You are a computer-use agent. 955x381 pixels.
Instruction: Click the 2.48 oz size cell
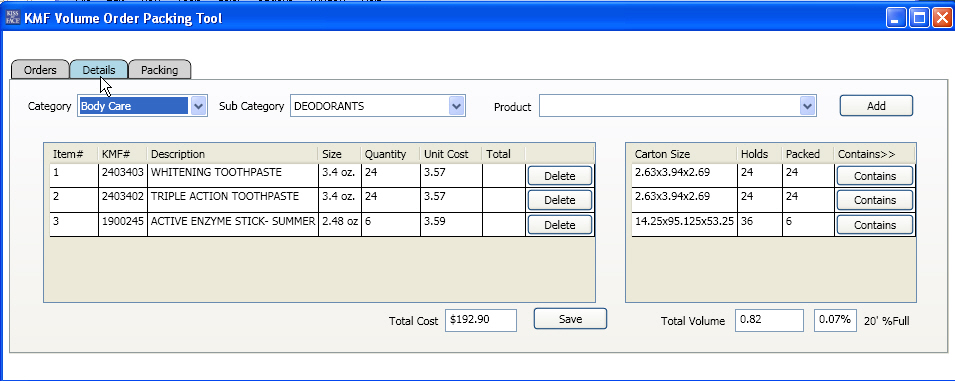point(340,224)
